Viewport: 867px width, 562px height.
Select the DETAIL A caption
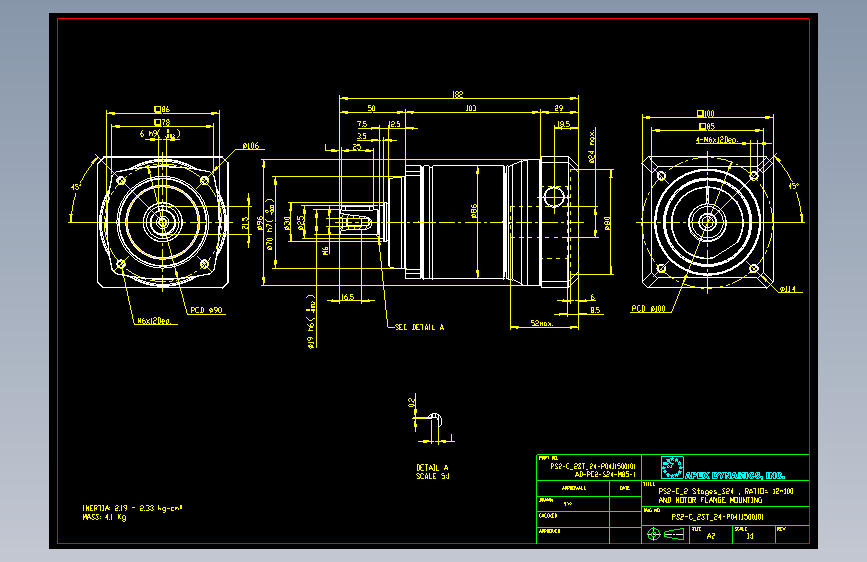pos(432,467)
